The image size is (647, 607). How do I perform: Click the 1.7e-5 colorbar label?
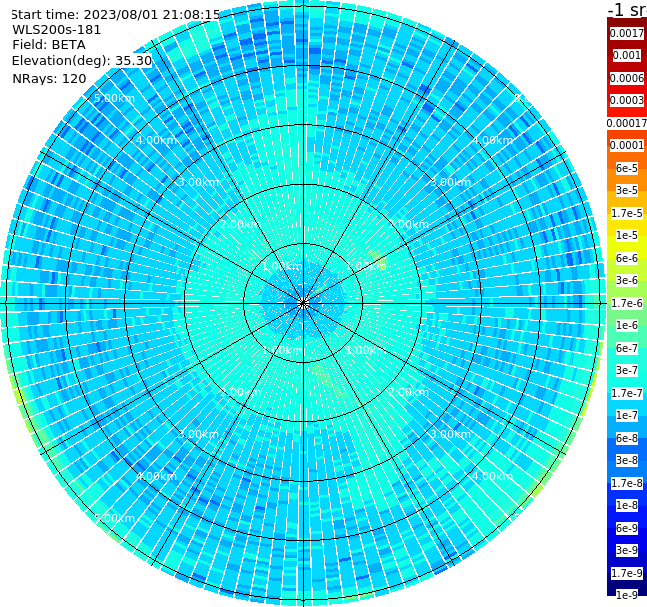[627, 213]
